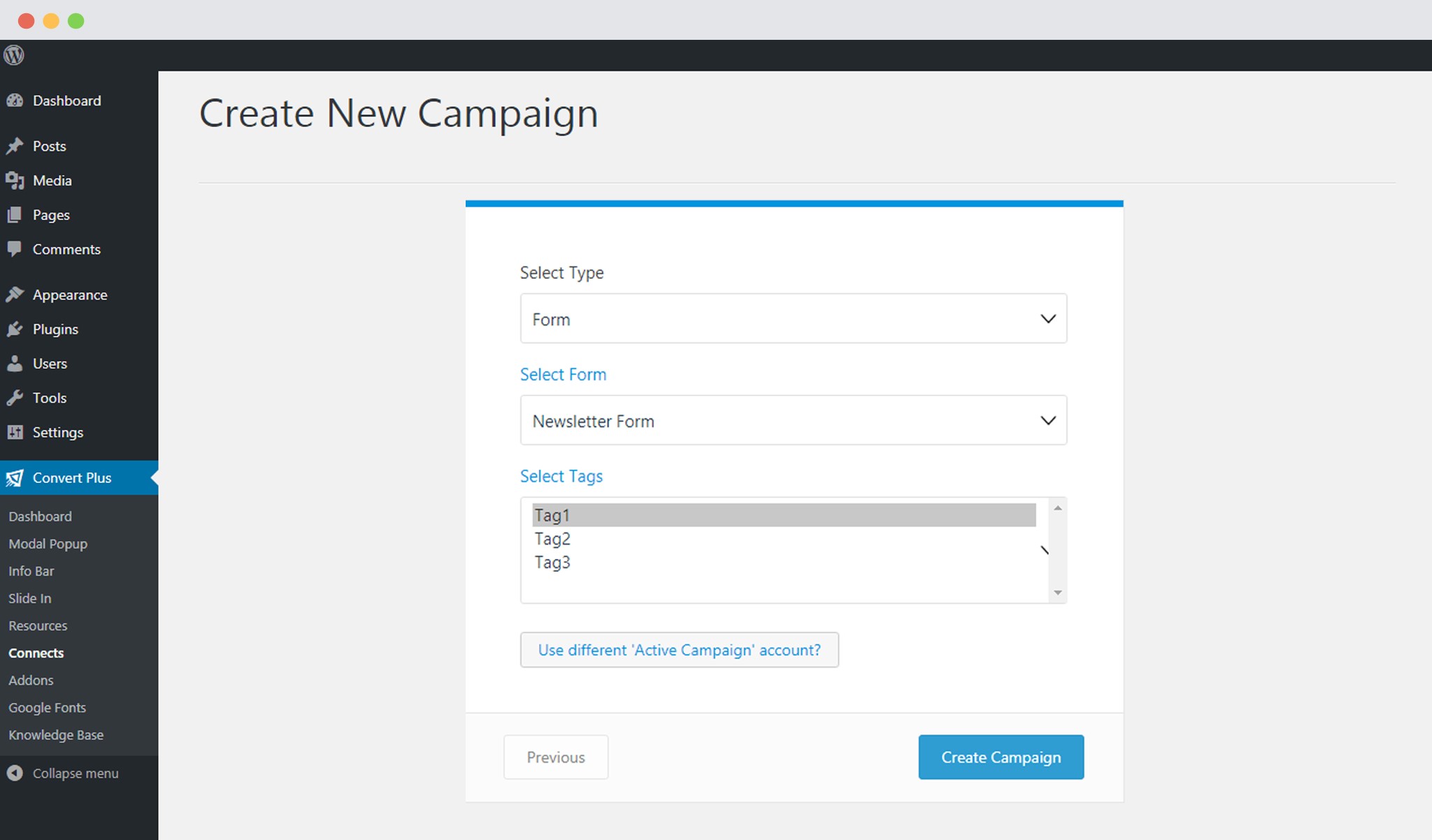The image size is (1432, 840).
Task: Click the Previous button
Action: [x=556, y=757]
